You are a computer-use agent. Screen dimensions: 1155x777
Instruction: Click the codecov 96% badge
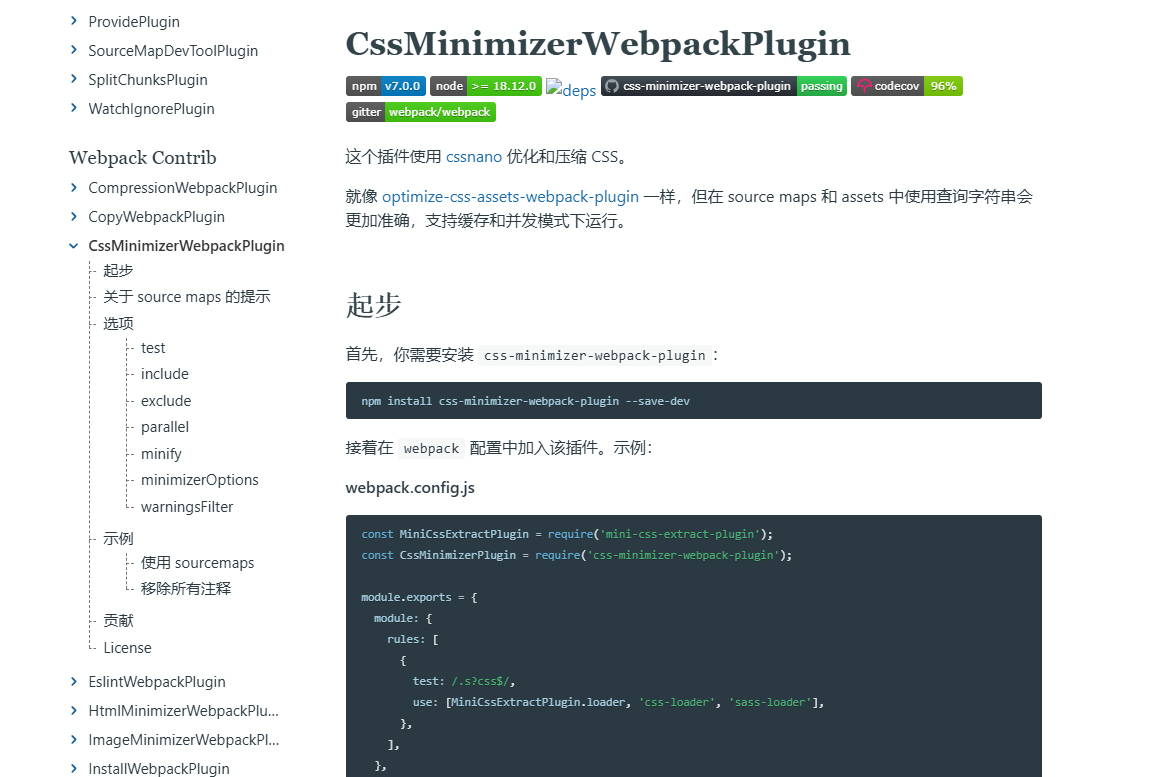[x=907, y=86]
